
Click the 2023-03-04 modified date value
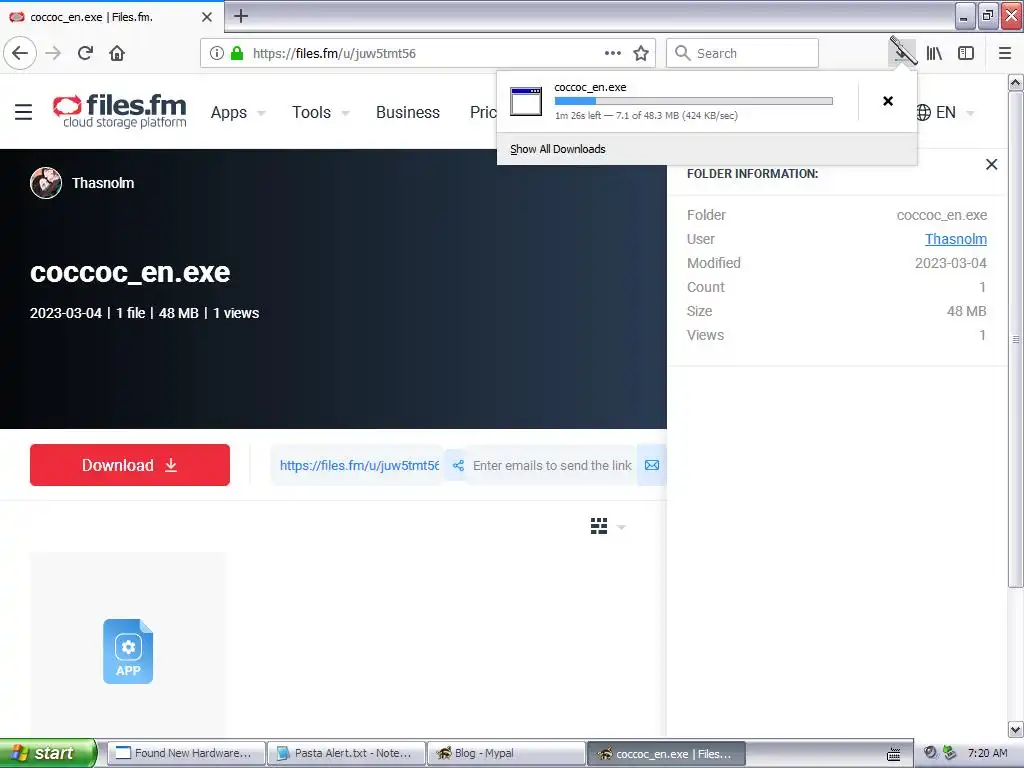pos(951,263)
